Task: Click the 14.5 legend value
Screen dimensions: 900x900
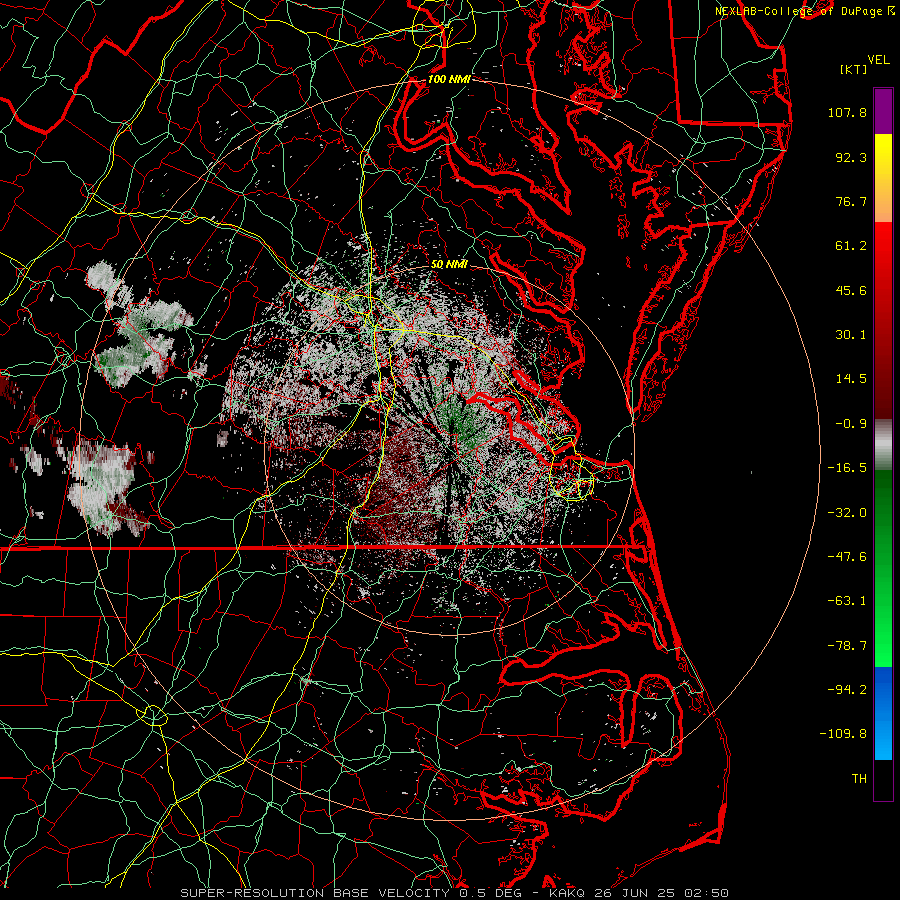Action: click(x=851, y=379)
